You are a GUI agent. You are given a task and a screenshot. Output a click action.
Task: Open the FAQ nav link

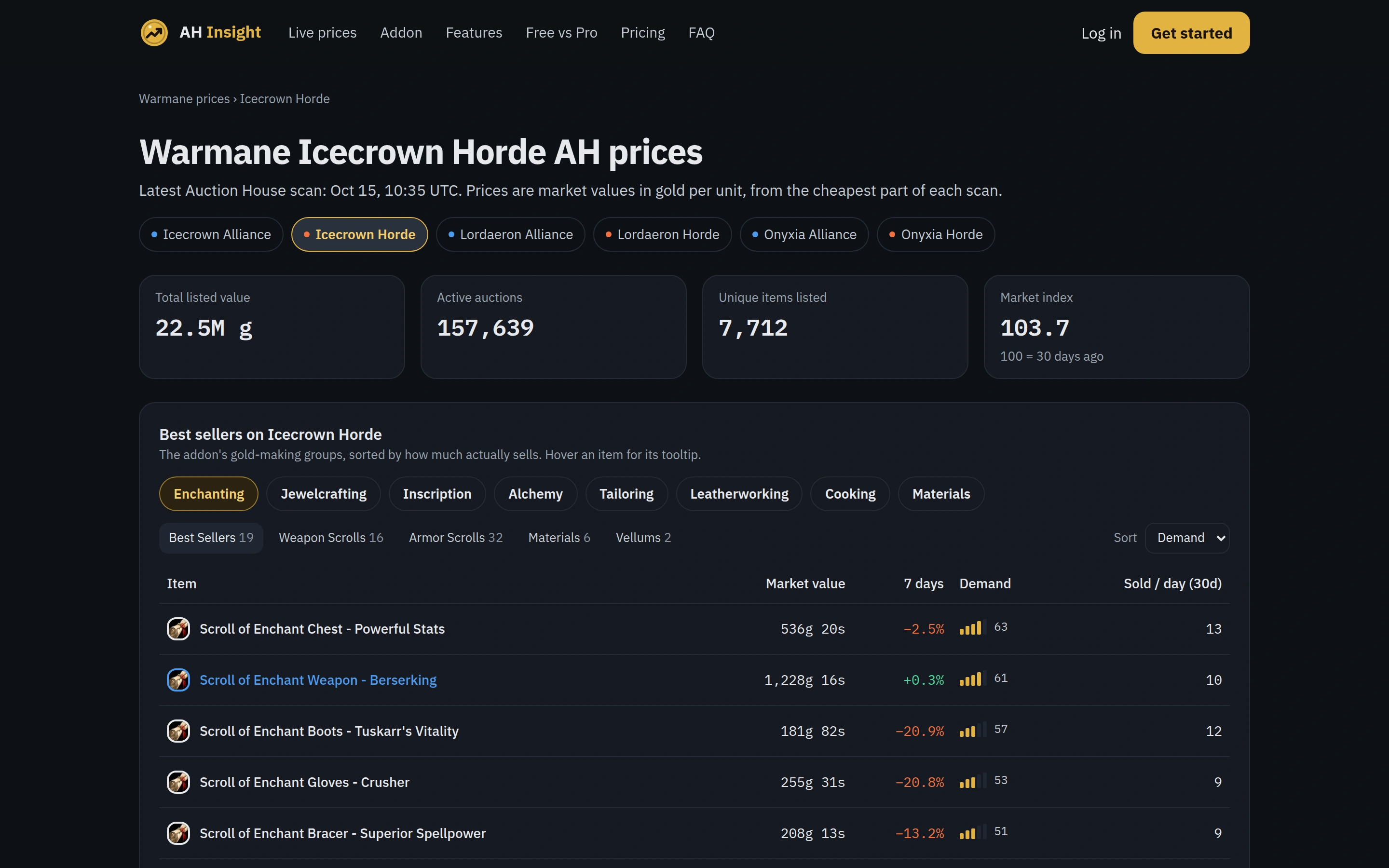click(701, 33)
